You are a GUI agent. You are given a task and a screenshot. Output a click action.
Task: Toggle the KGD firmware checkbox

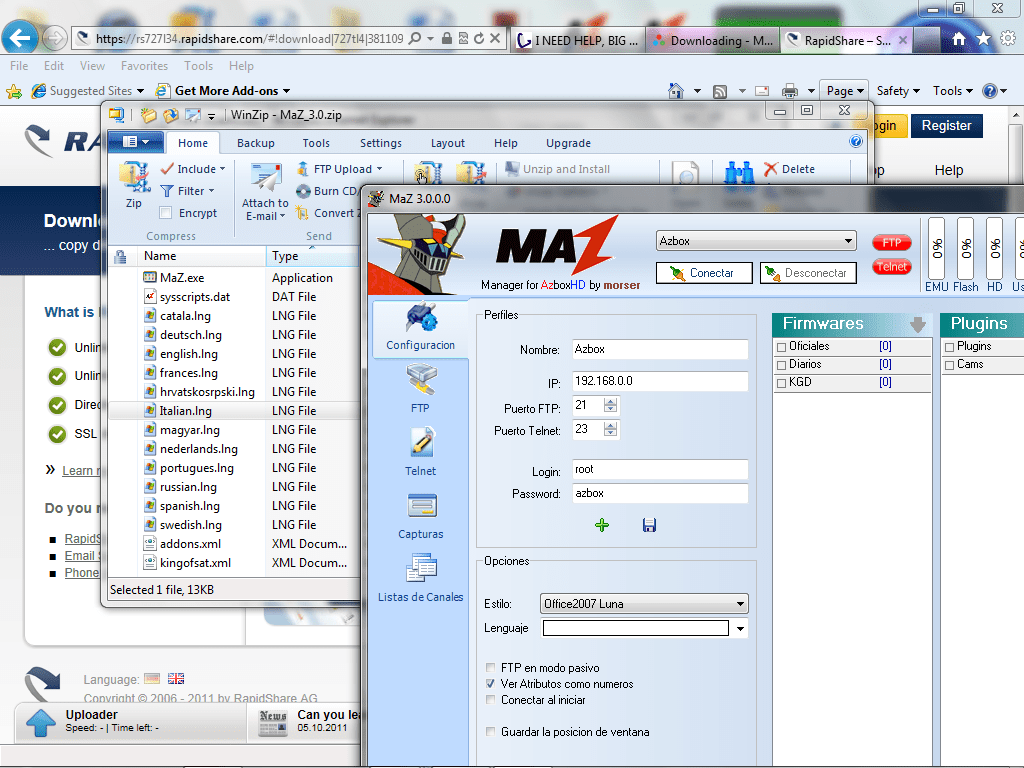pyautogui.click(x=781, y=383)
